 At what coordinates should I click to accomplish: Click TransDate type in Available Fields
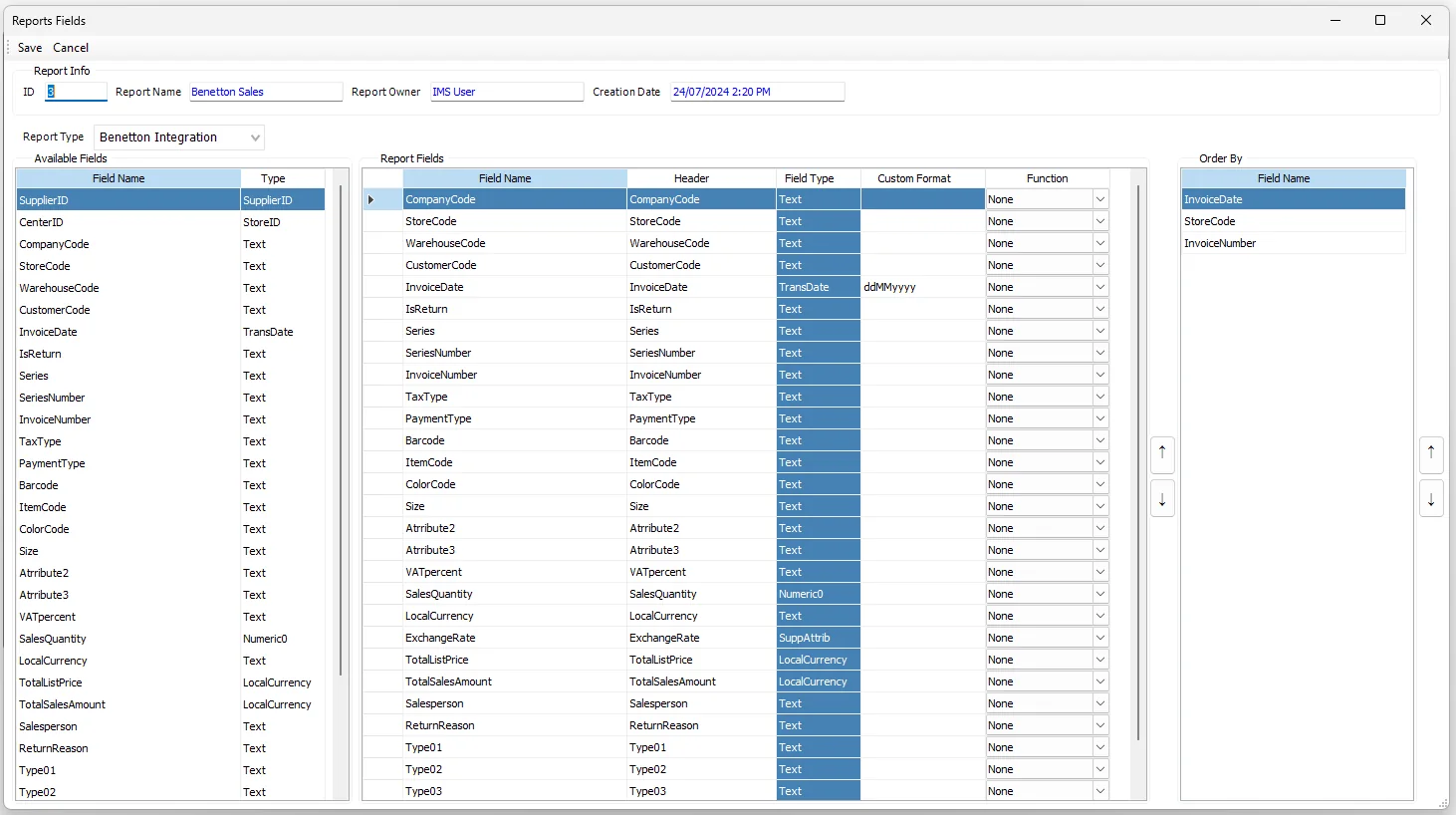point(283,332)
